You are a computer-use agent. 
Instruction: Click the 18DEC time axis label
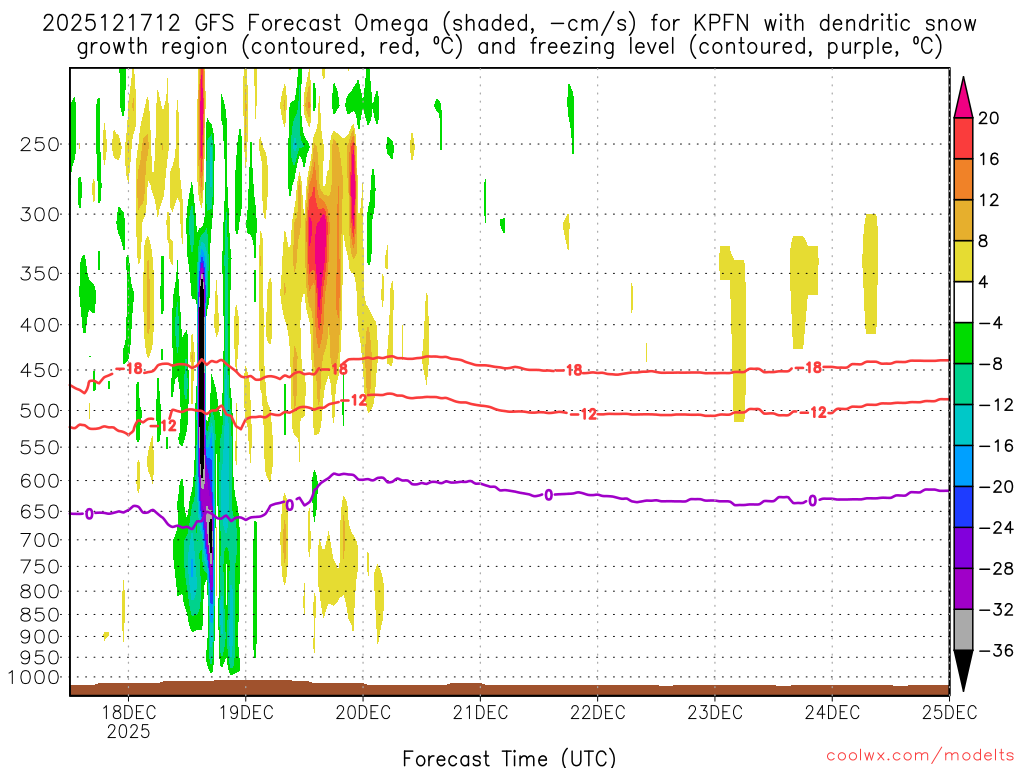click(x=129, y=712)
